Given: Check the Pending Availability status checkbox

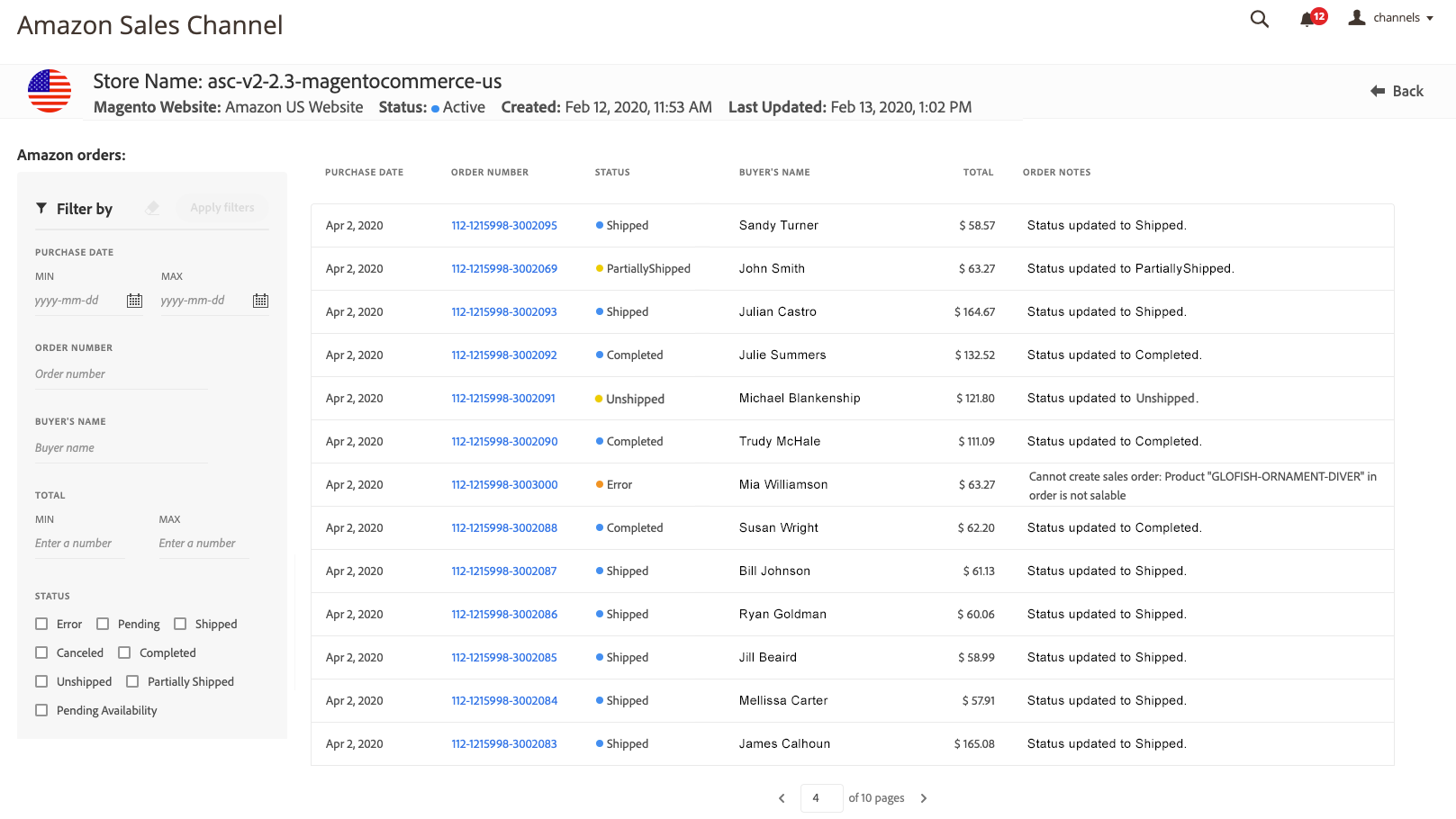Looking at the screenshot, I should pos(41,710).
